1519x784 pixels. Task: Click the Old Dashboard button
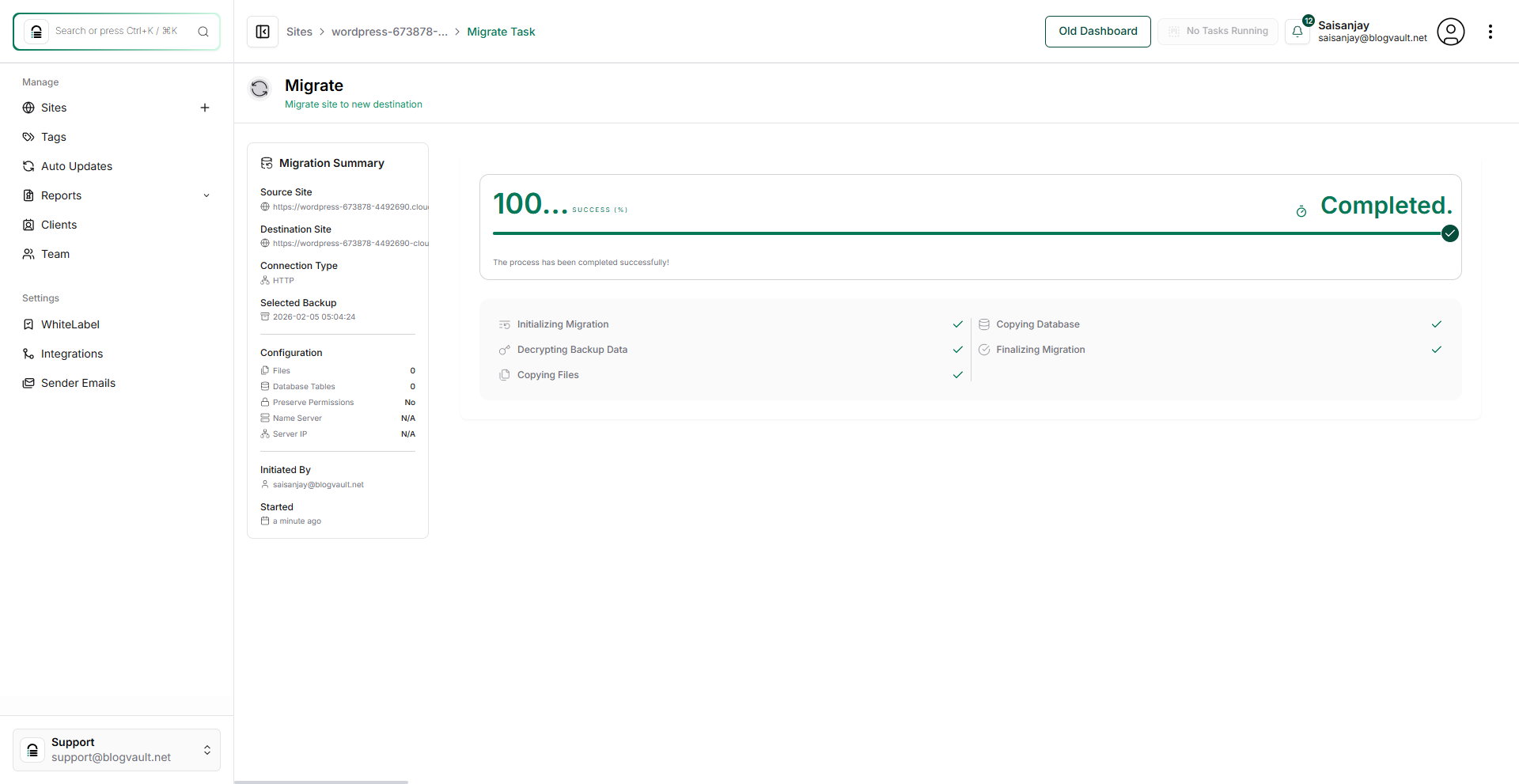[1097, 32]
